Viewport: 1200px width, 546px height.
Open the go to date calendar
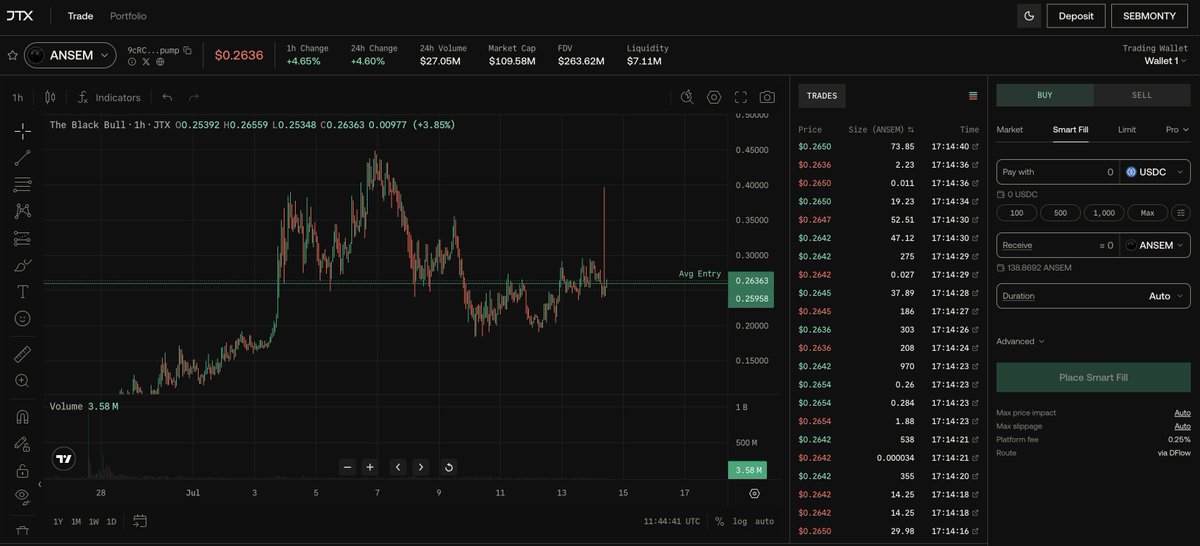pos(139,521)
